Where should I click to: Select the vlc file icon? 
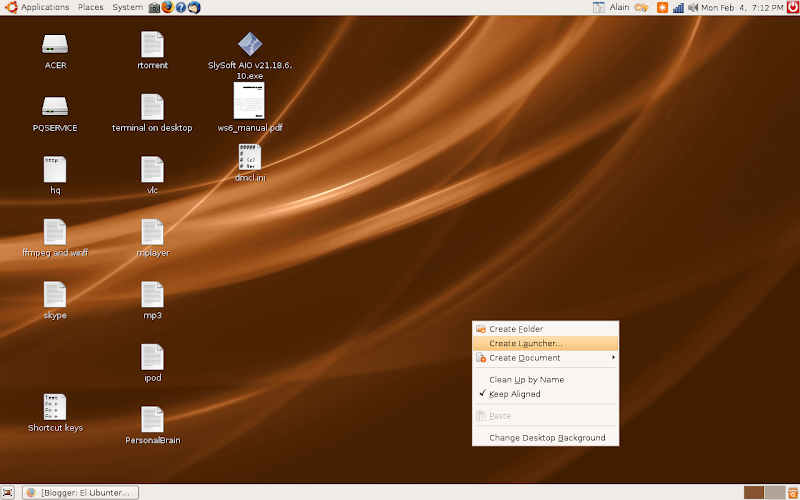(x=153, y=169)
